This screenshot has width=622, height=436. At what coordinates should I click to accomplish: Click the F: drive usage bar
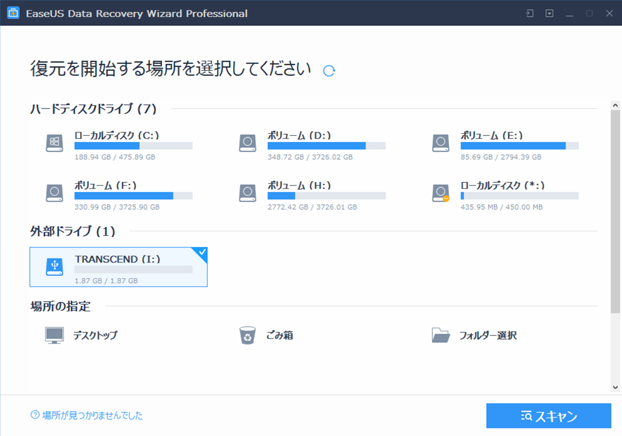pyautogui.click(x=133, y=196)
